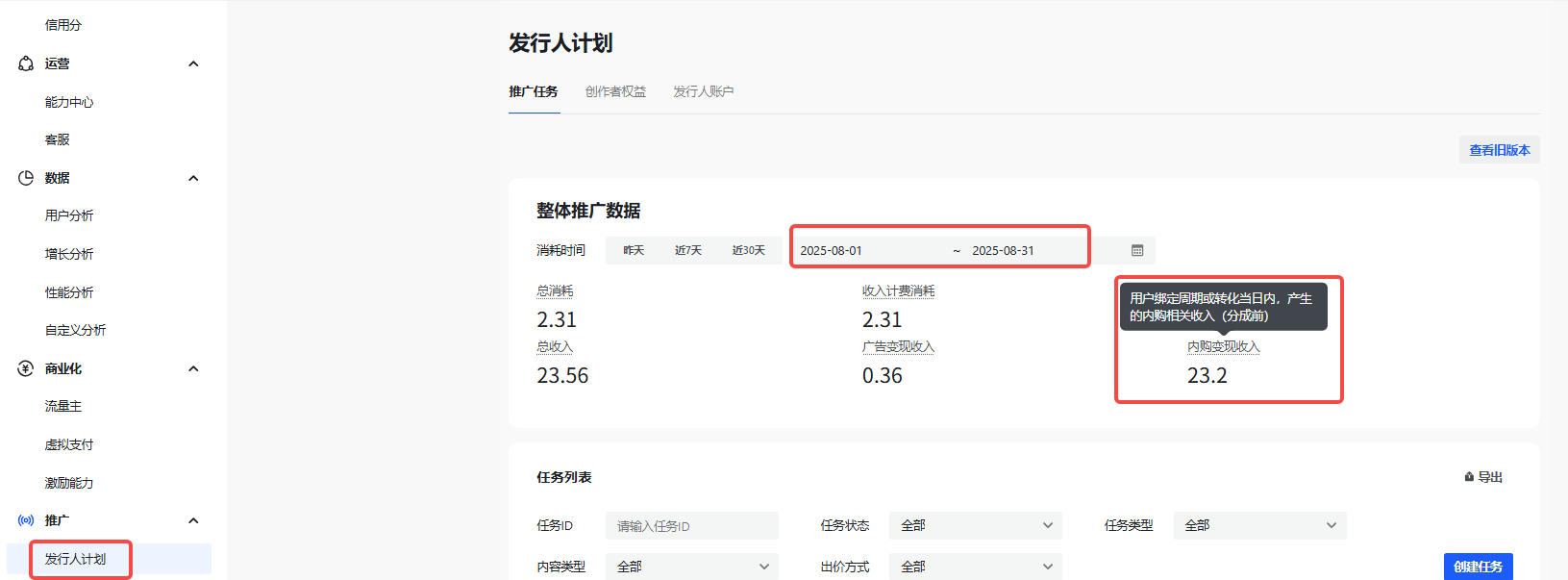Expand the 内容类型 dropdown
The width and height of the screenshot is (1568, 580).
691,567
